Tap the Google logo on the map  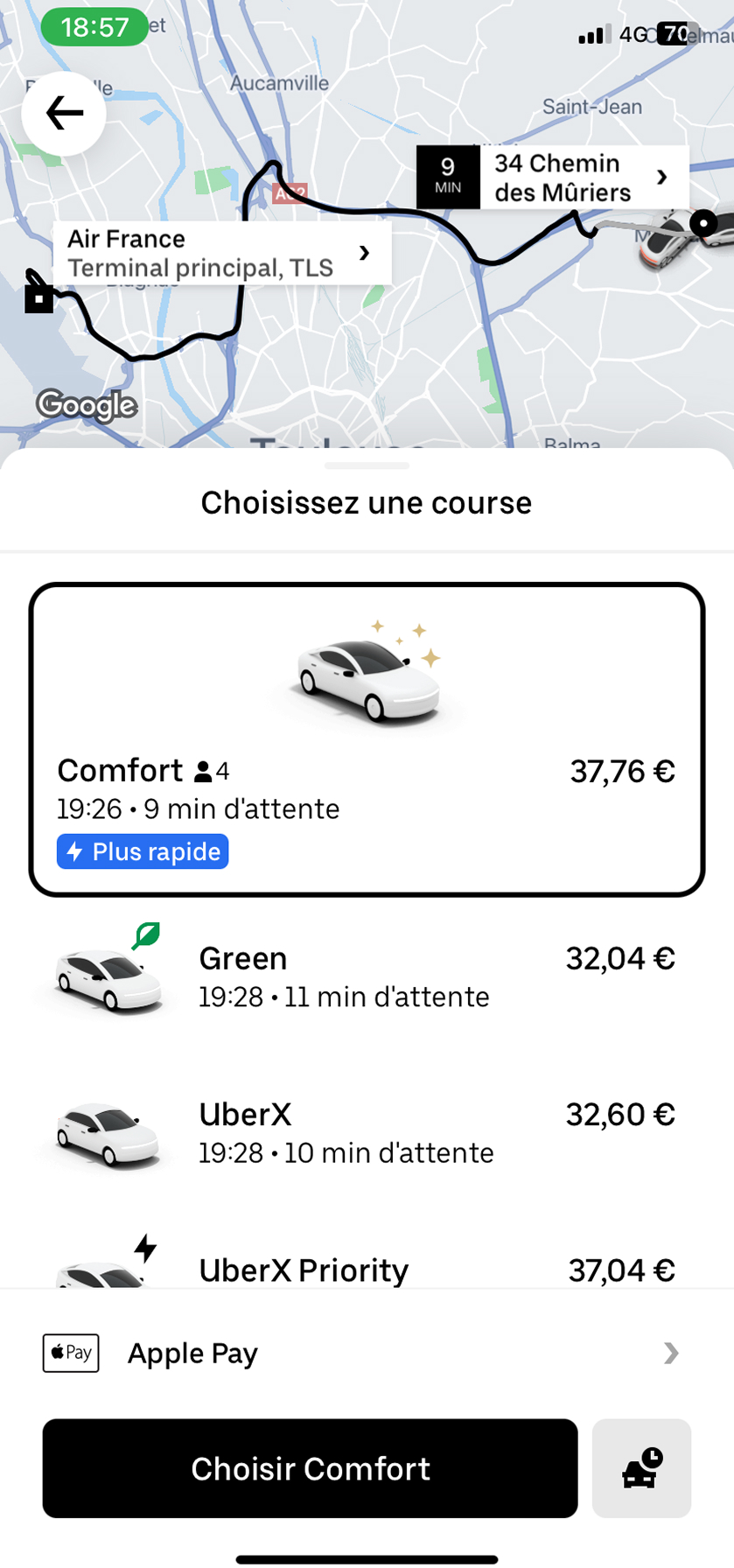87,405
